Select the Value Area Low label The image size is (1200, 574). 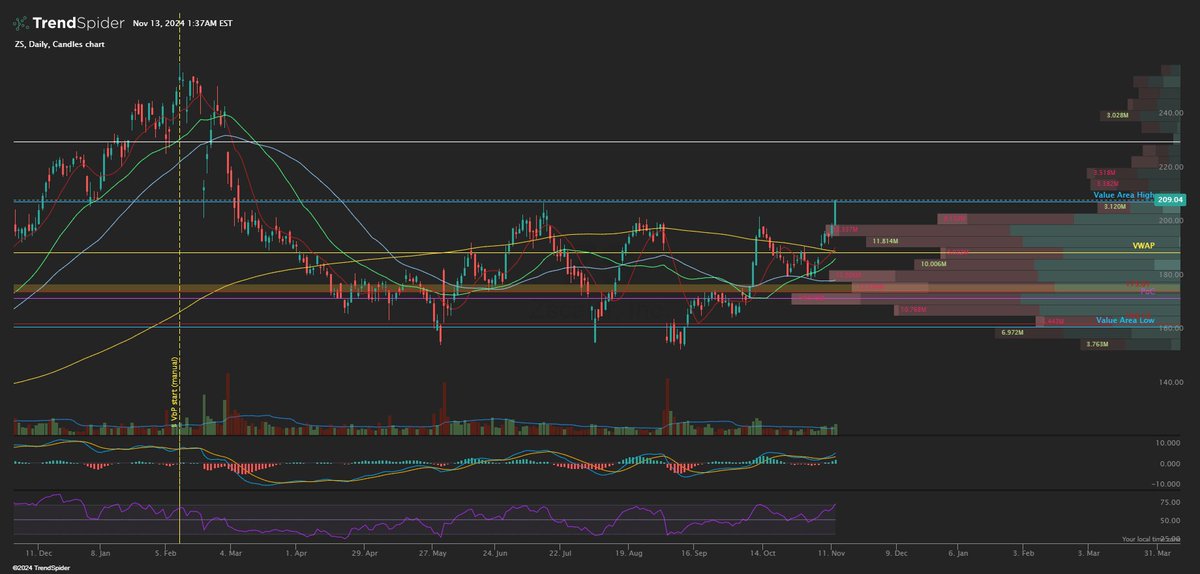pos(1125,320)
